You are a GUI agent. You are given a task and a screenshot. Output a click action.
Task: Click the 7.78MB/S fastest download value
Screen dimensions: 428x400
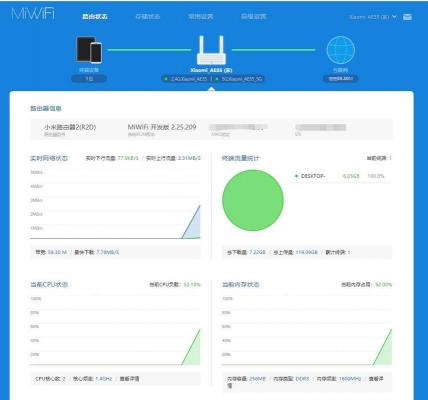click(x=107, y=252)
